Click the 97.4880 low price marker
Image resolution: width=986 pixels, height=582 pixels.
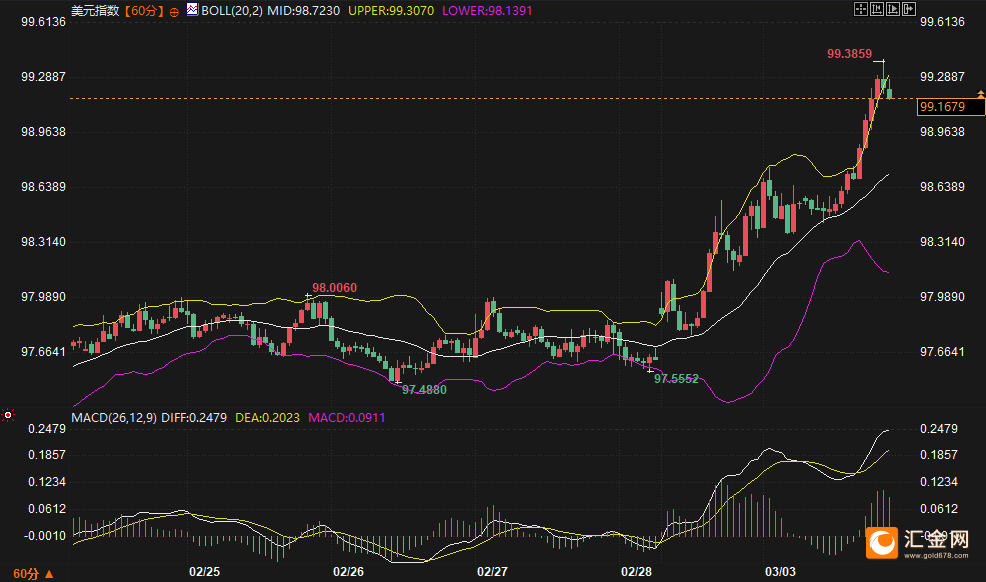pos(424,390)
